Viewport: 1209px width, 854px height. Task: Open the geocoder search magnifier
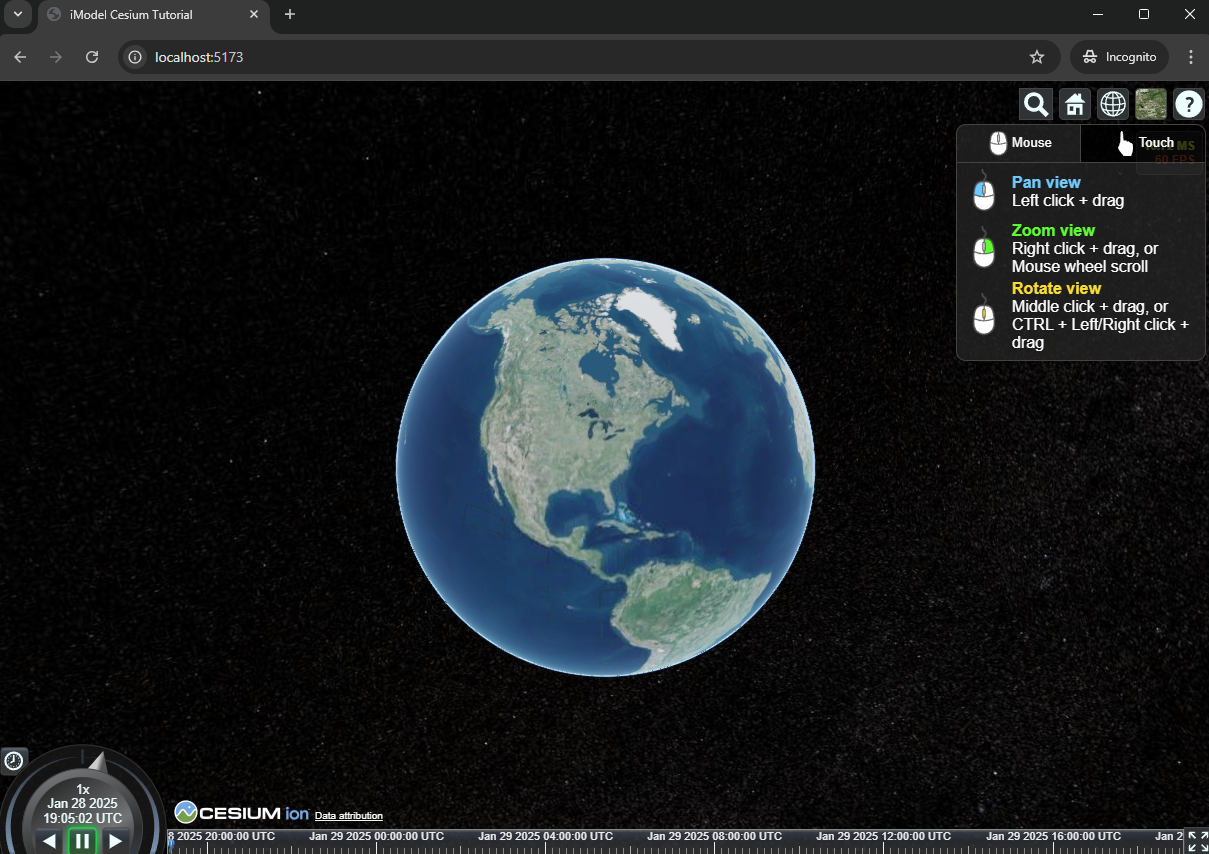click(x=1035, y=104)
